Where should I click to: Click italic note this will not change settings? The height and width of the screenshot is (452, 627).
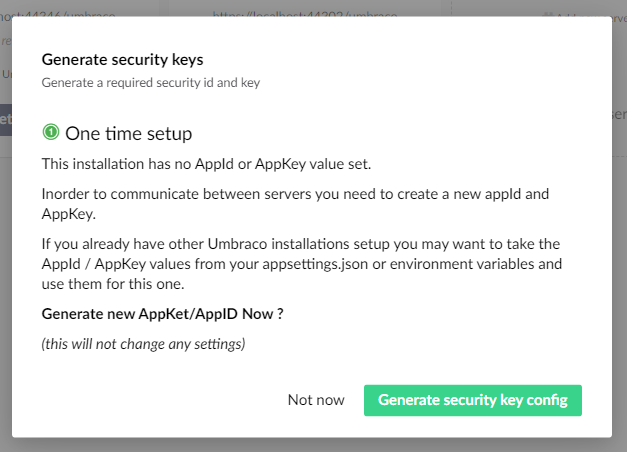tap(143, 344)
